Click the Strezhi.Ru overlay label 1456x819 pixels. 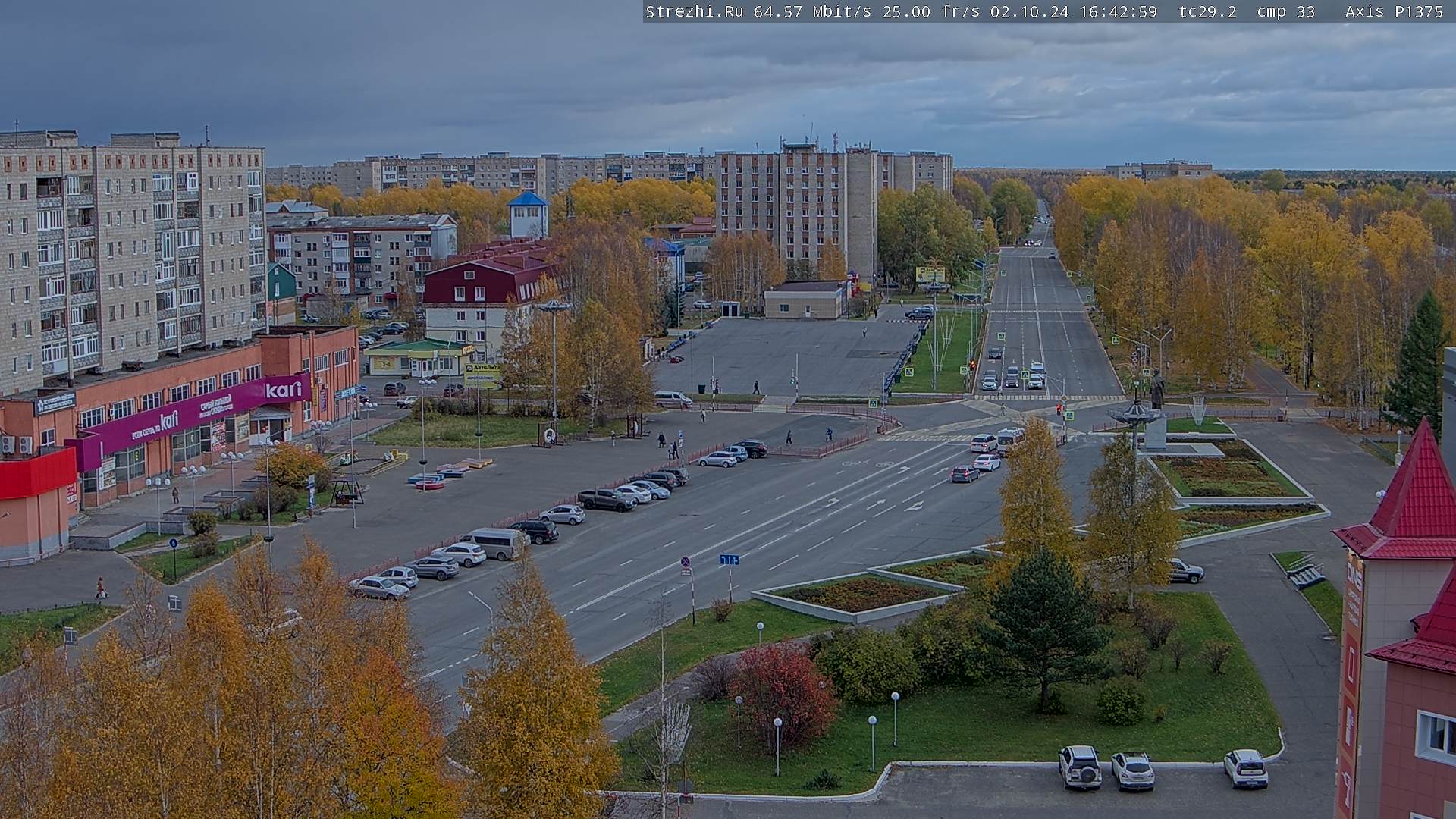[x=694, y=11]
